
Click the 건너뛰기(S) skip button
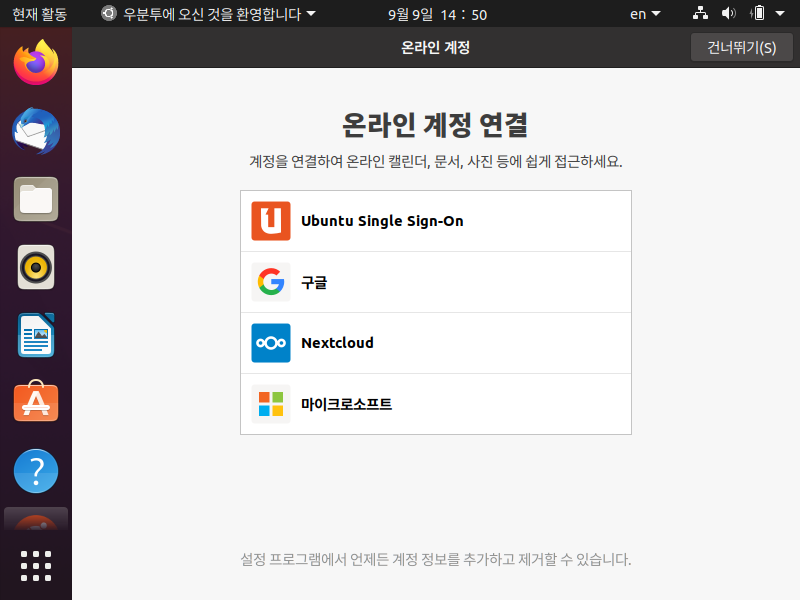coord(741,47)
